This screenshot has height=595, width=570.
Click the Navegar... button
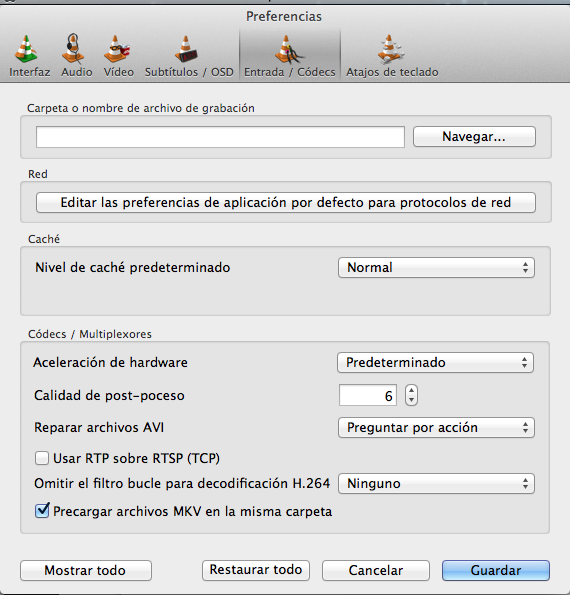click(474, 137)
